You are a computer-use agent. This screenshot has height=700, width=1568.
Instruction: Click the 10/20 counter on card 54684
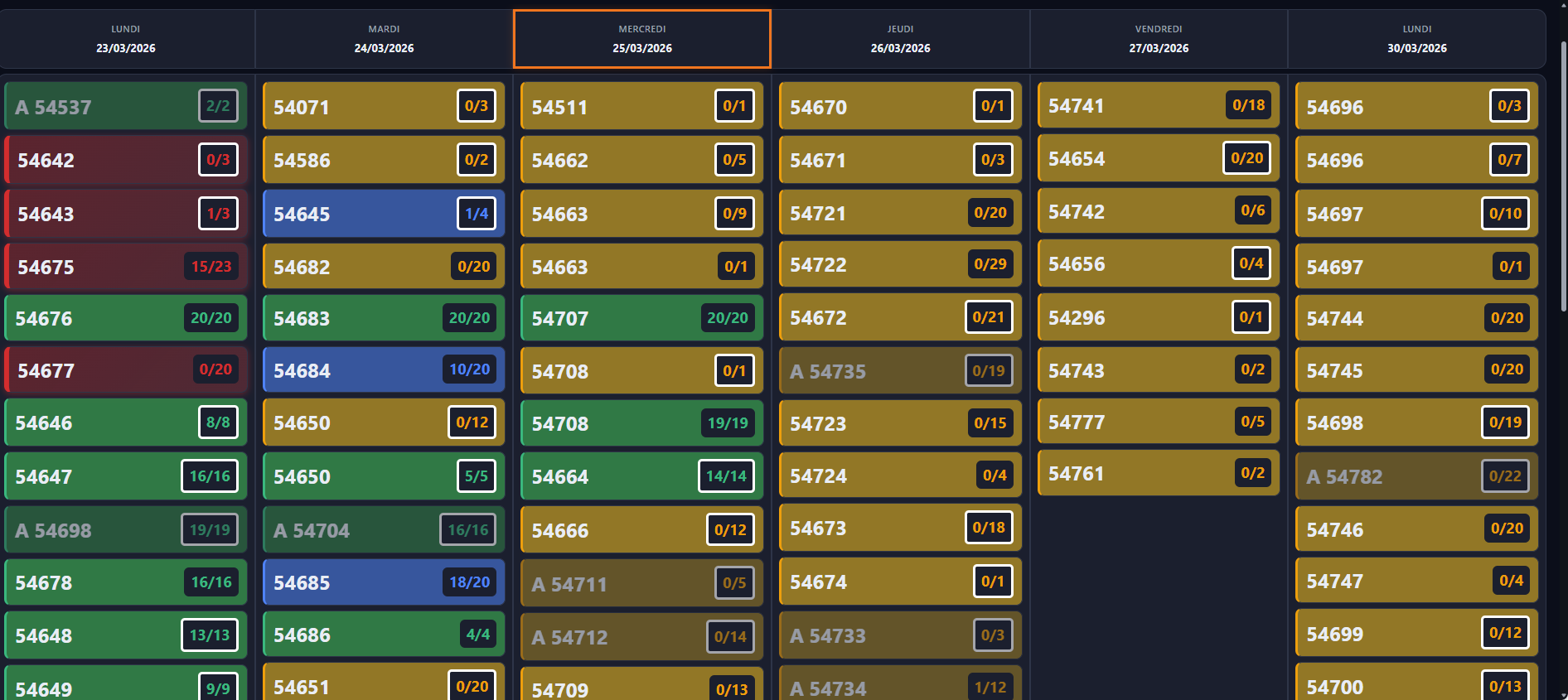469,369
